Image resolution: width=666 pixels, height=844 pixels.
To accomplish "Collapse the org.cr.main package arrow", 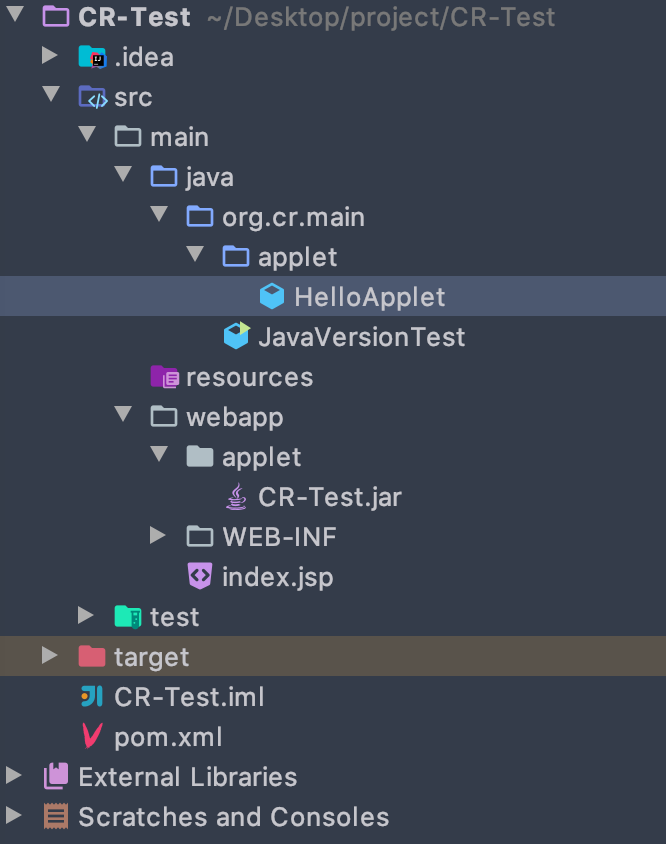I will [158, 217].
